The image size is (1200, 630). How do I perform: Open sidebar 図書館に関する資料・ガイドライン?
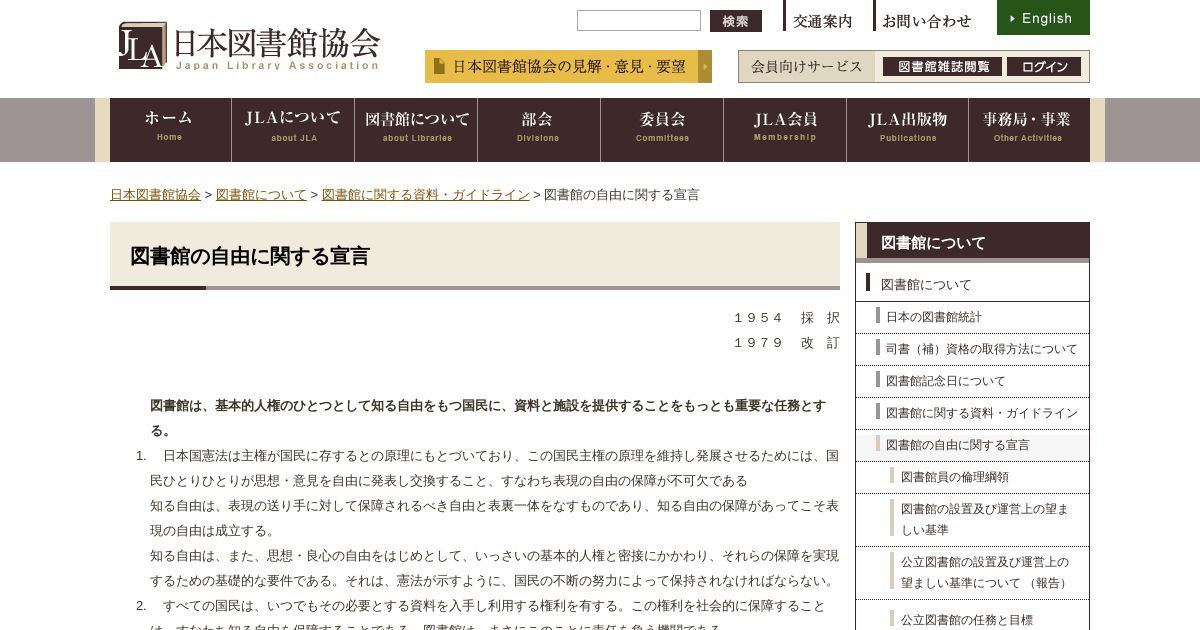coord(972,413)
